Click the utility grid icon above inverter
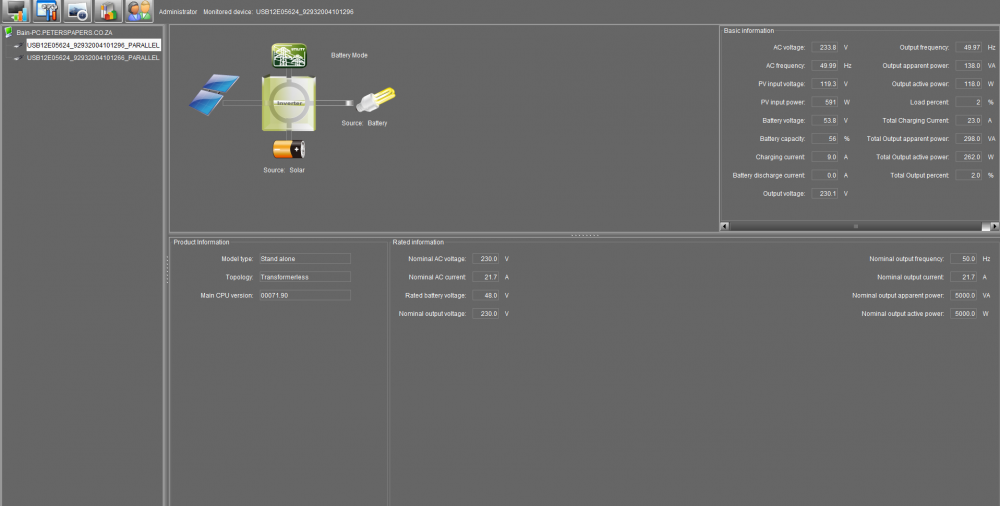 pos(289,56)
